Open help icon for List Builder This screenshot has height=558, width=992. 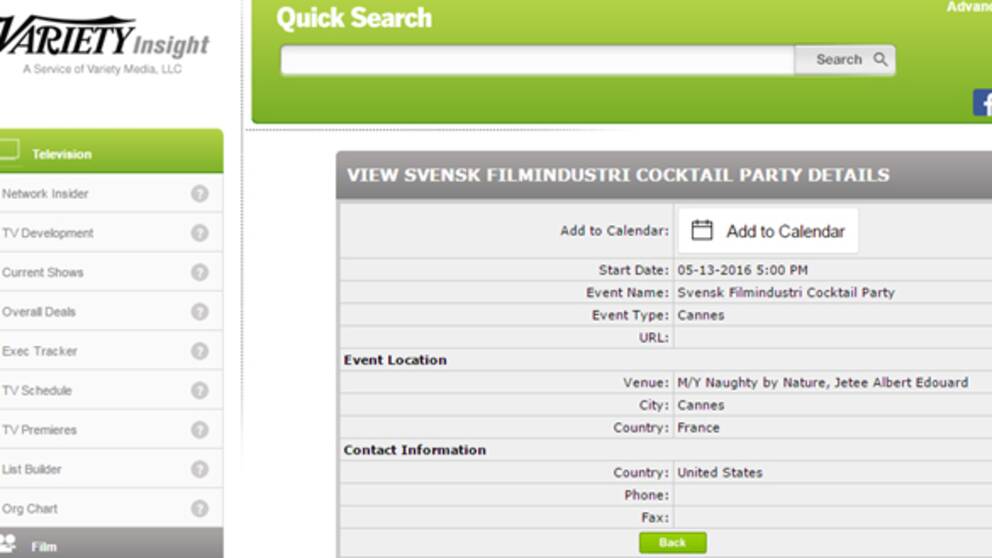(200, 469)
